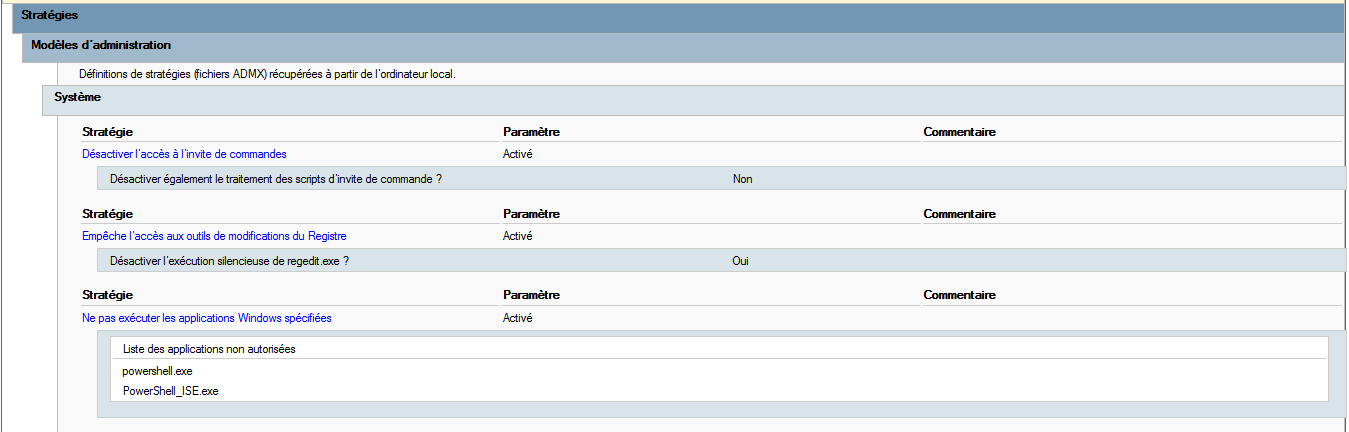Click the ADMX policy definitions description text
The width and height of the screenshot is (1349, 432).
pyautogui.click(x=267, y=74)
